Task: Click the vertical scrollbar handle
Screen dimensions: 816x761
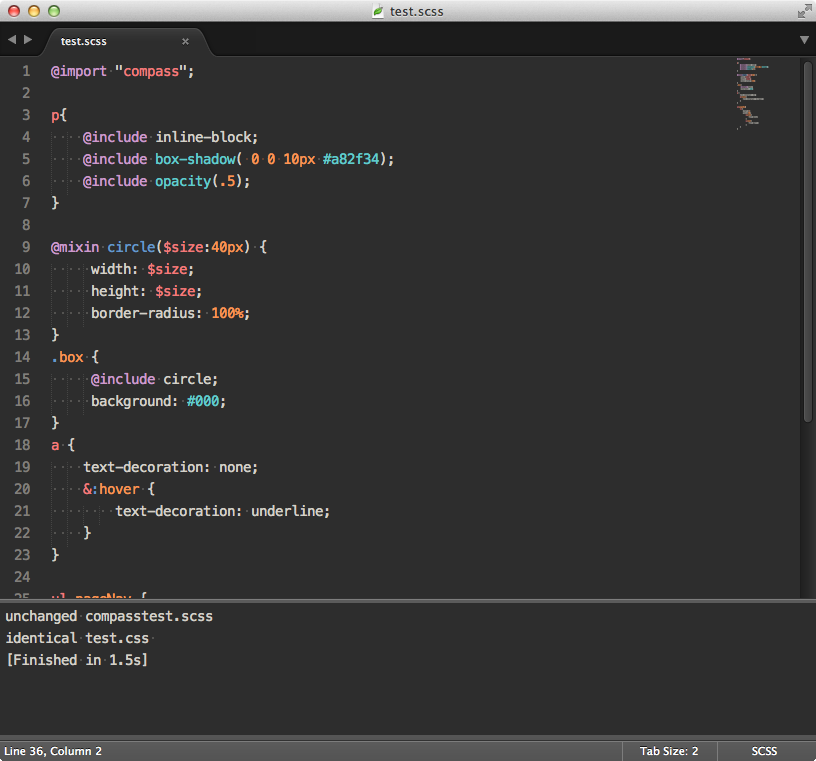Action: pyautogui.click(x=807, y=242)
